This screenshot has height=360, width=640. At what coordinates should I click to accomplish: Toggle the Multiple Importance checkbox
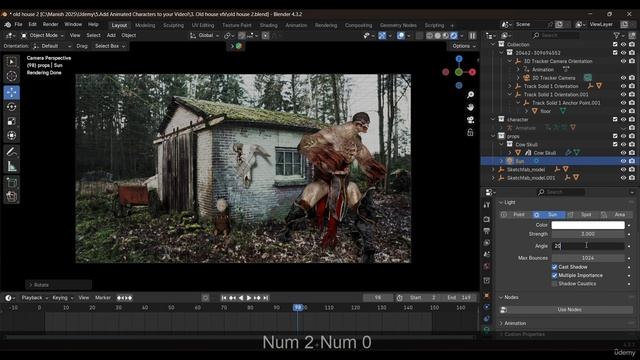pos(554,276)
